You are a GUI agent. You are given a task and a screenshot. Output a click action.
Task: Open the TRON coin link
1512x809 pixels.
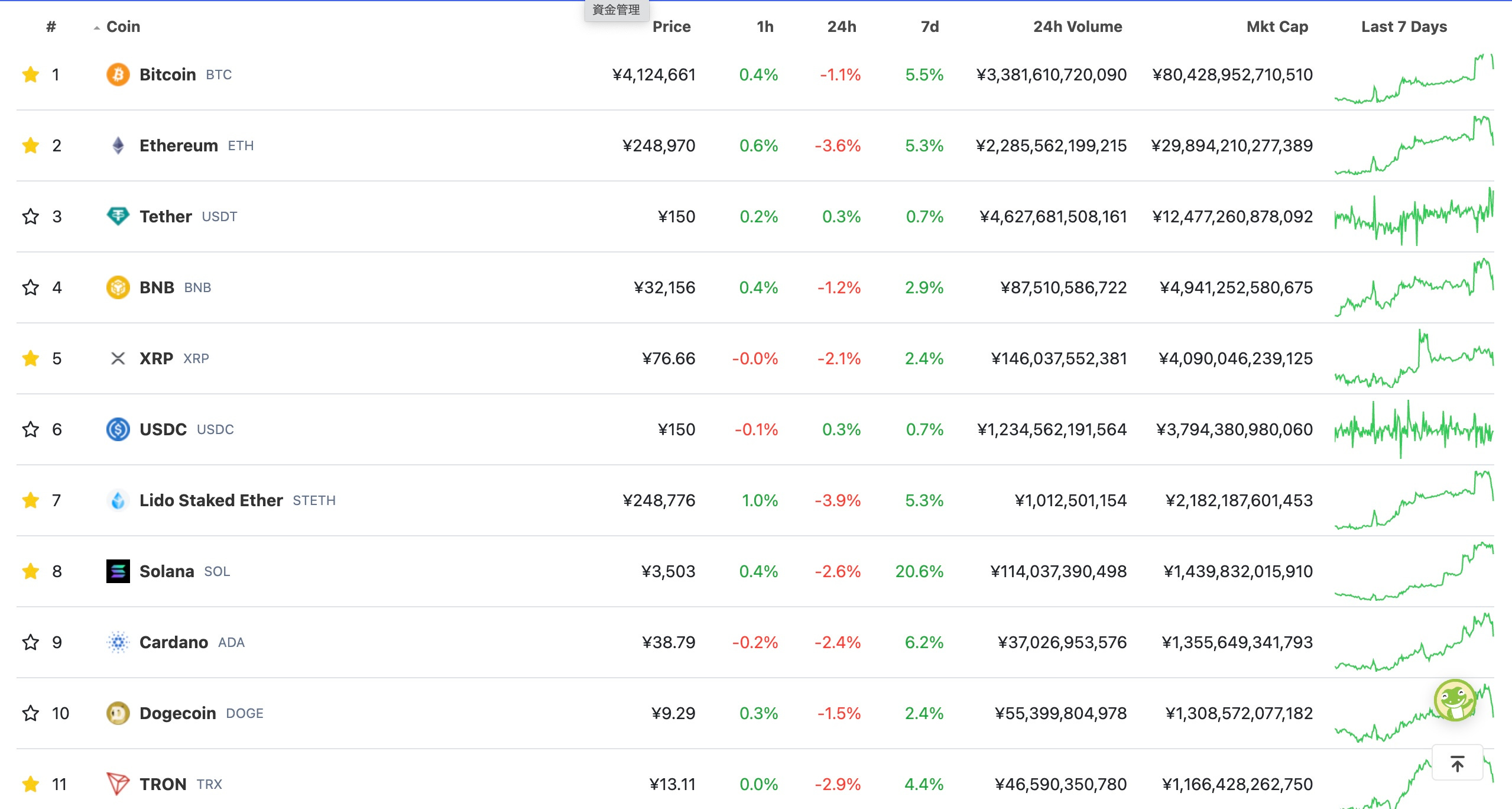(x=180, y=784)
